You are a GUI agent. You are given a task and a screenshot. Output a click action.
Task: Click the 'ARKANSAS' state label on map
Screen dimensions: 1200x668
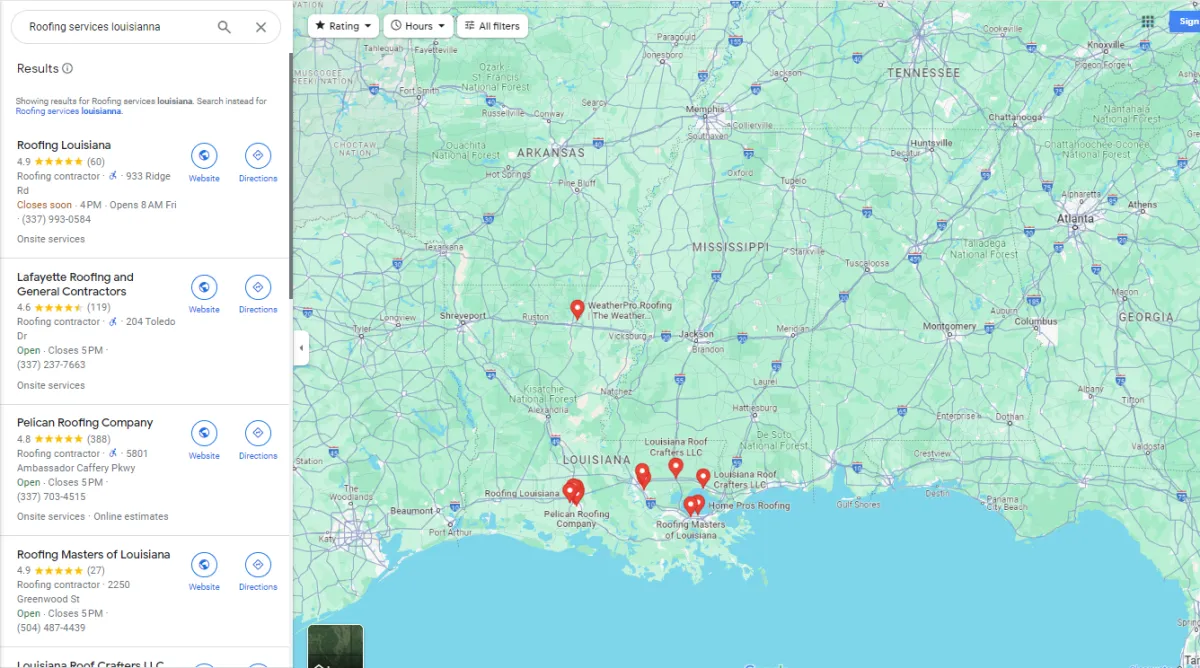550,153
